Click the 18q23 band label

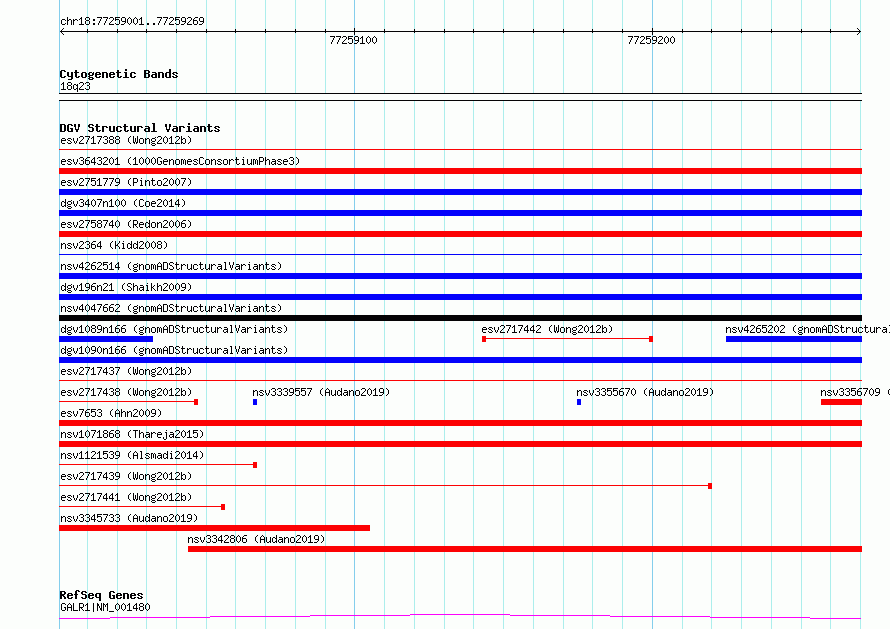(x=75, y=86)
